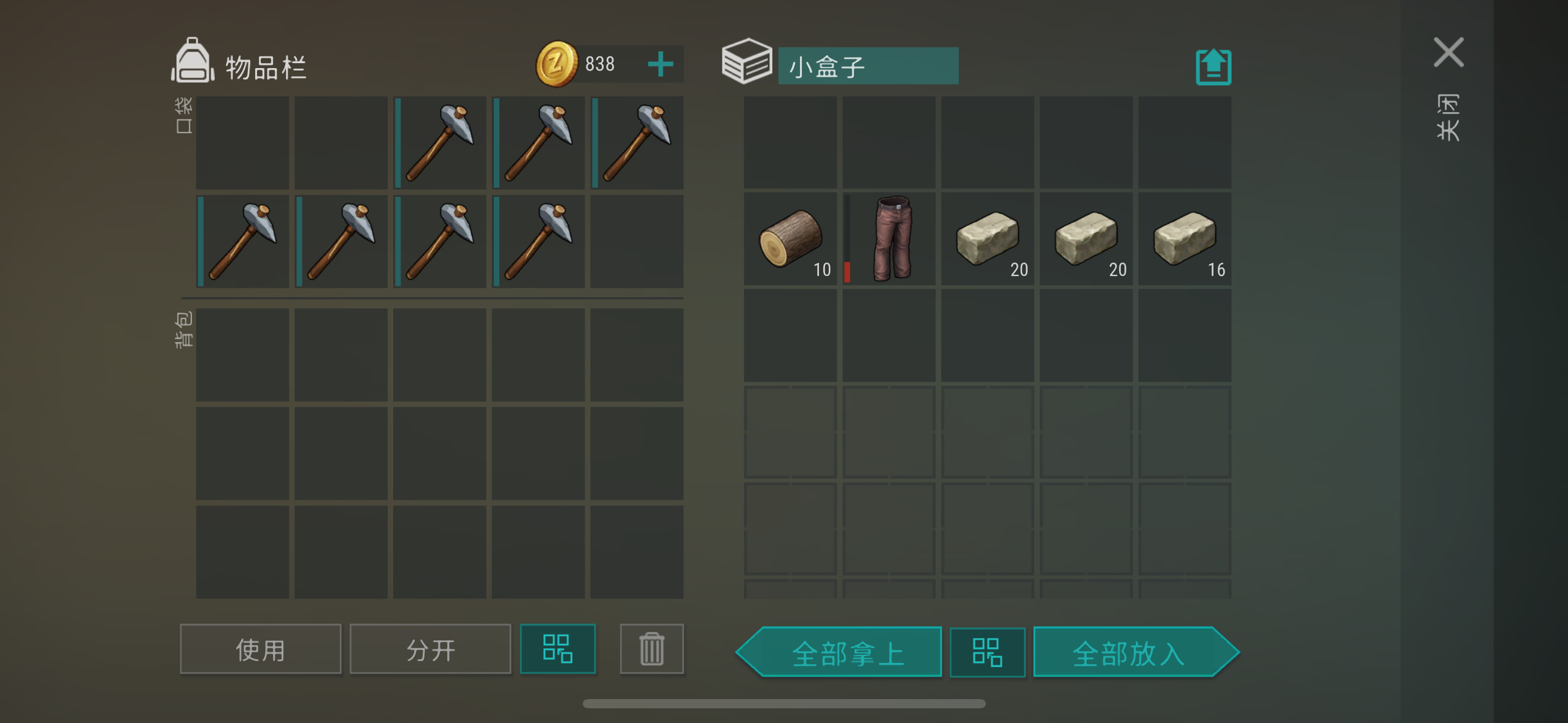The image size is (1568, 723).
Task: Click the small box storage icon
Action: (x=747, y=61)
